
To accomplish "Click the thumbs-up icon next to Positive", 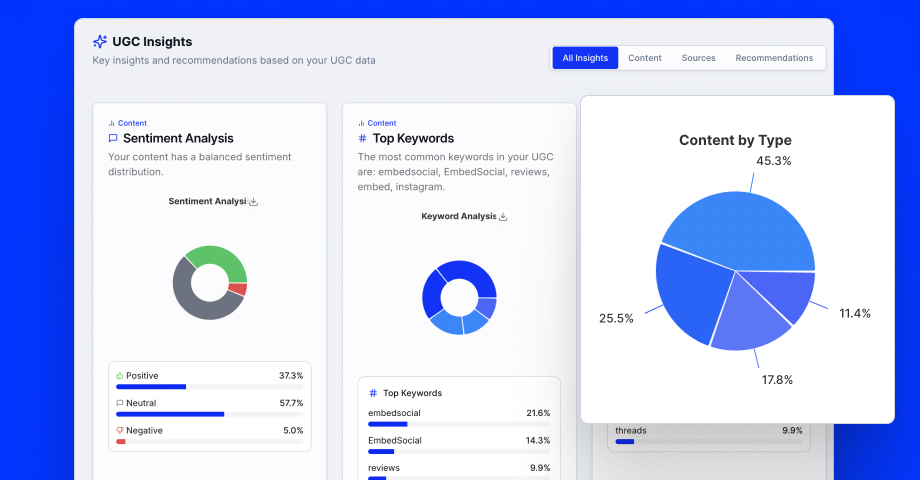I will 120,376.
